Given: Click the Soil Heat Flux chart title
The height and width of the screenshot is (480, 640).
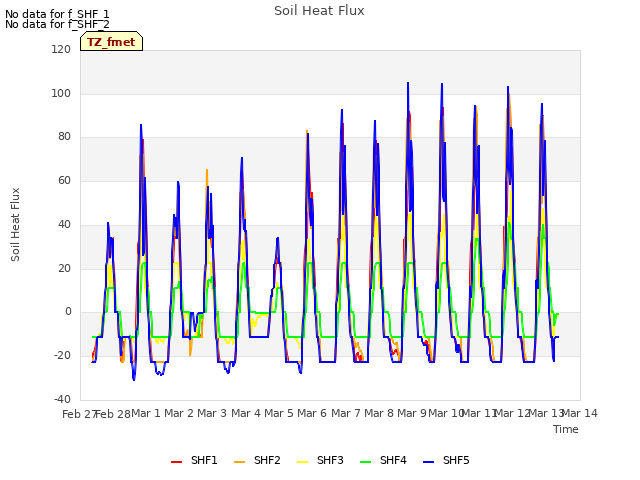Looking at the screenshot, I should pyautogui.click(x=319, y=11).
